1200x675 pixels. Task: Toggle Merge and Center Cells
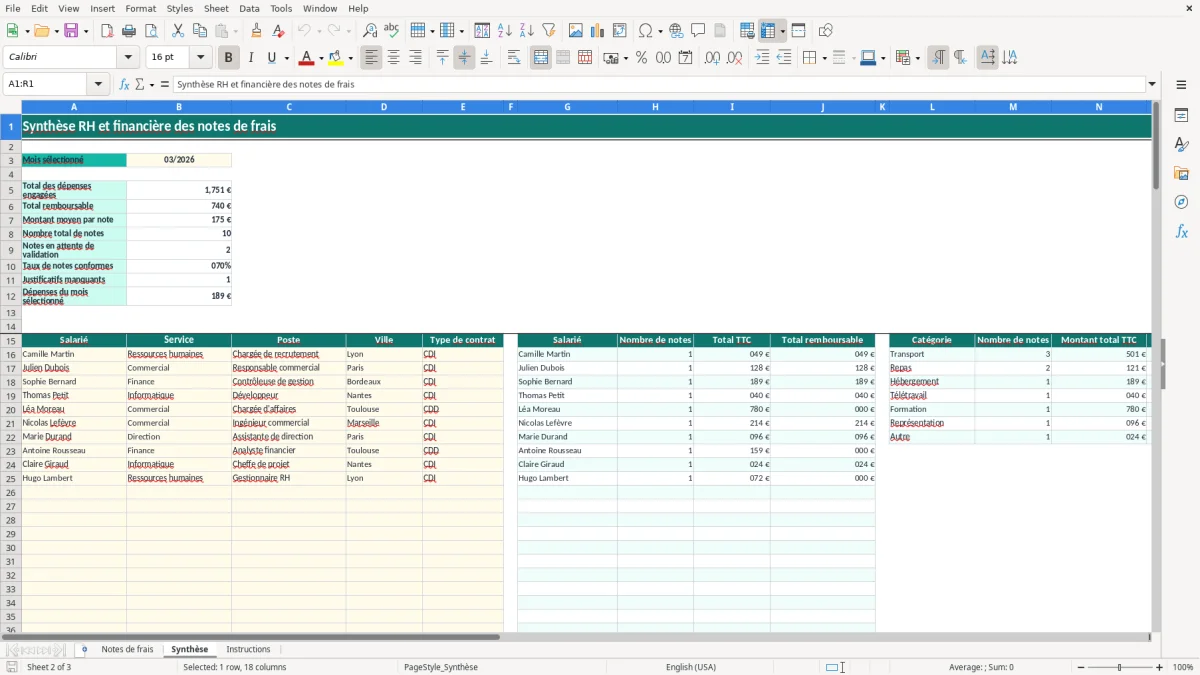click(541, 58)
